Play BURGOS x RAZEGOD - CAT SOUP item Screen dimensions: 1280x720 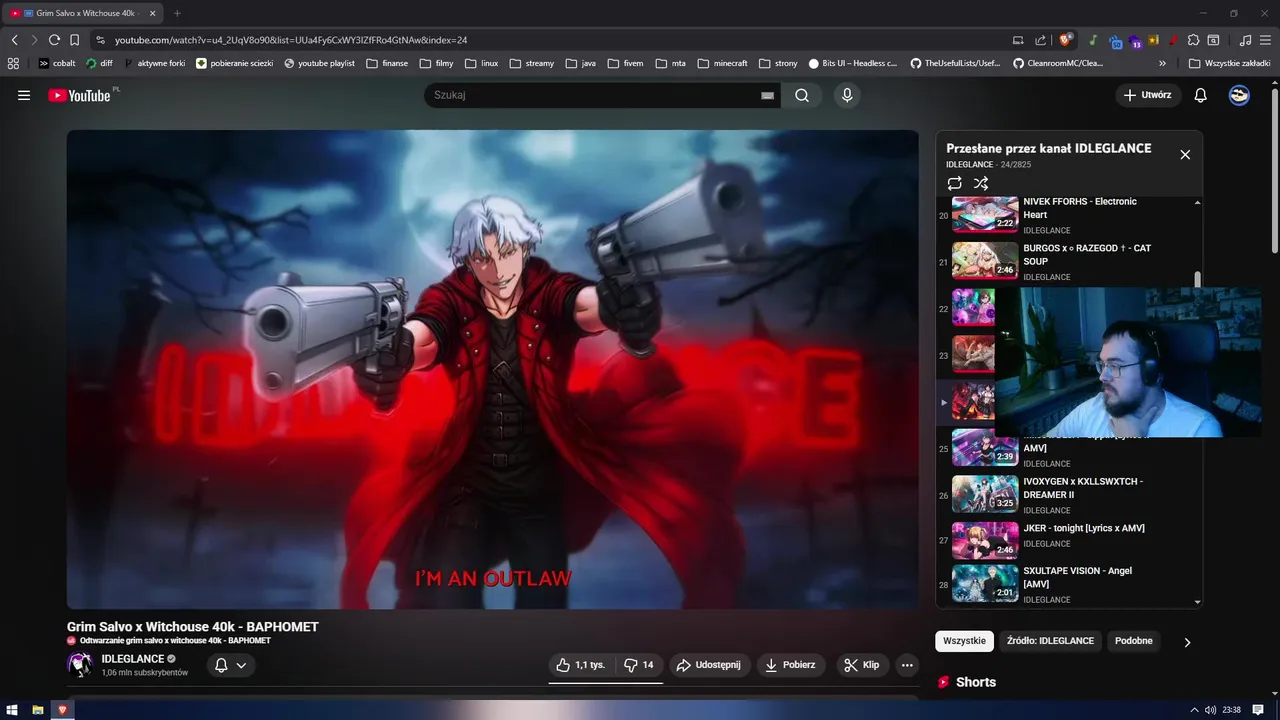[x=1067, y=262]
